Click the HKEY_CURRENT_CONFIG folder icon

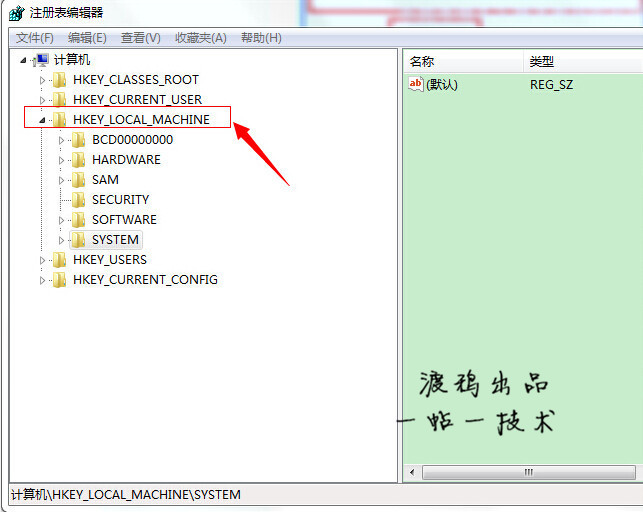pos(60,280)
